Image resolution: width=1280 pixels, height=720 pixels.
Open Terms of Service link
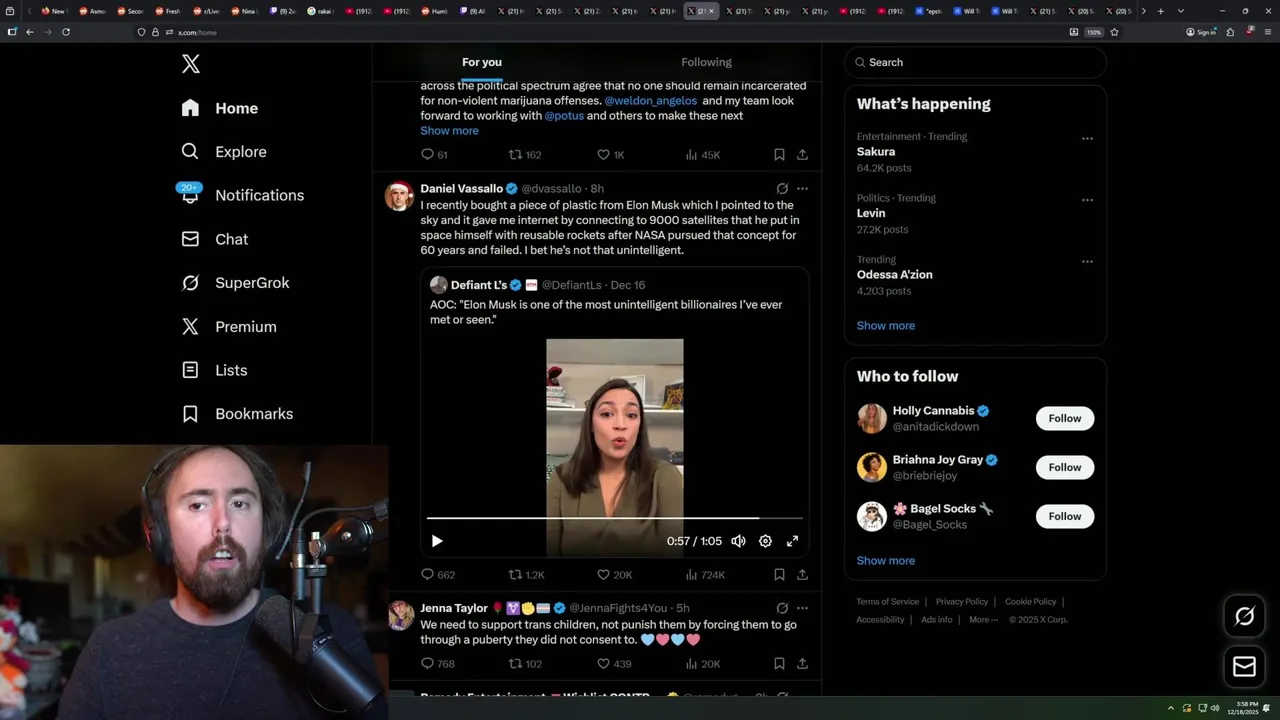pyautogui.click(x=887, y=602)
